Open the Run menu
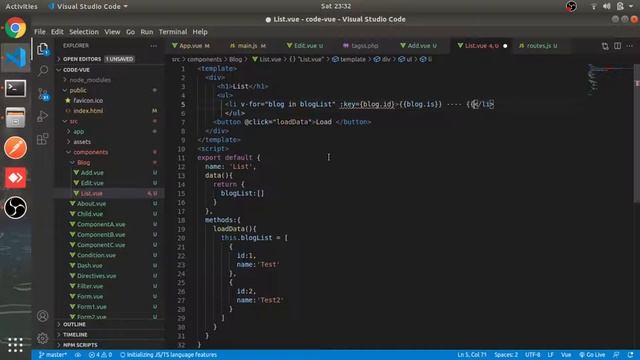 (147, 32)
